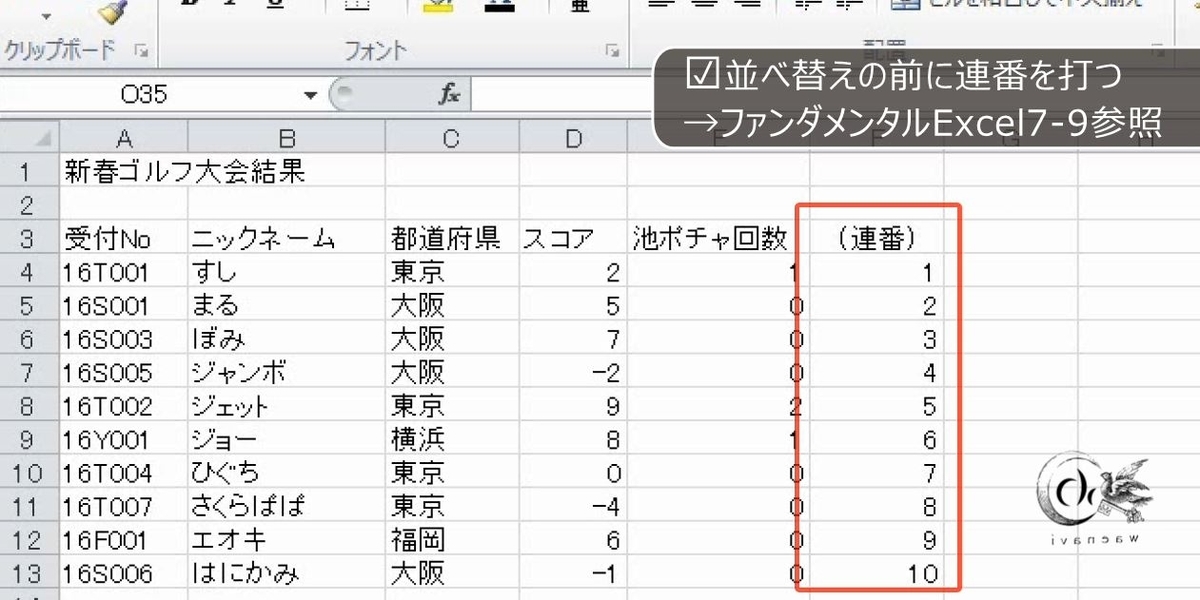Select 大阪 cell in はにかみ row
Image resolution: width=1200 pixels, height=600 pixels.
point(451,574)
